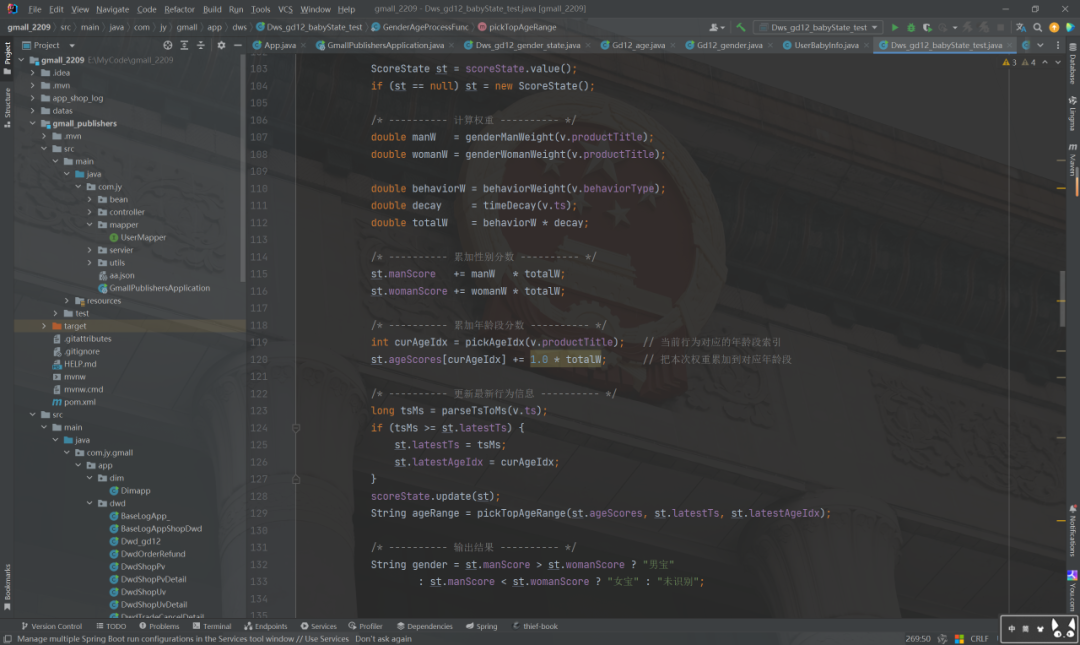This screenshot has height=645, width=1080.
Task: Build the project with the hammer icon
Action: [740, 27]
